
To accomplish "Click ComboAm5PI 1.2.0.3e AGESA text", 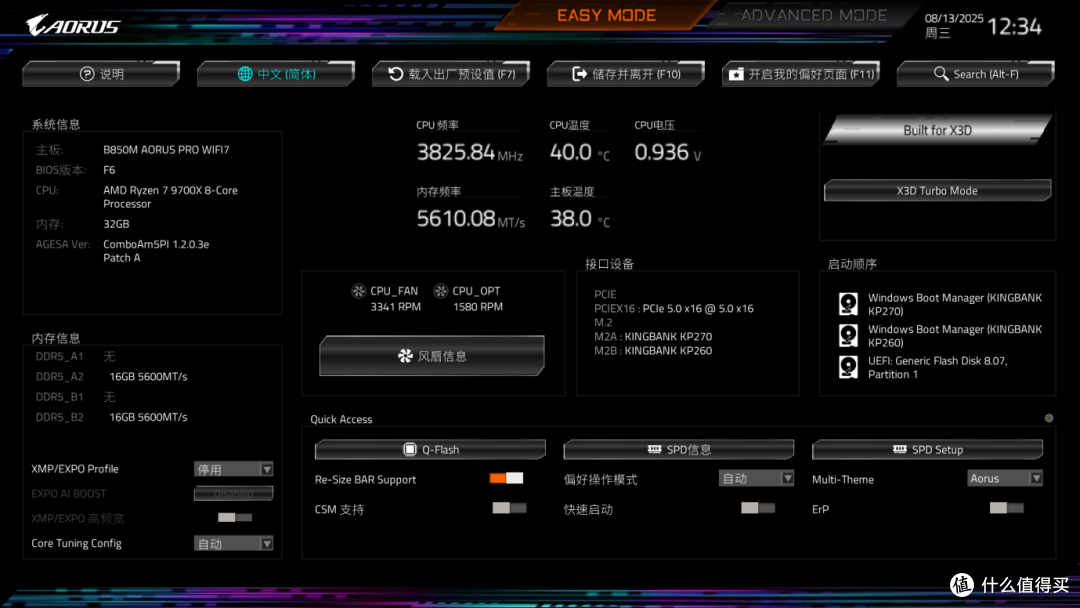I will (x=156, y=251).
